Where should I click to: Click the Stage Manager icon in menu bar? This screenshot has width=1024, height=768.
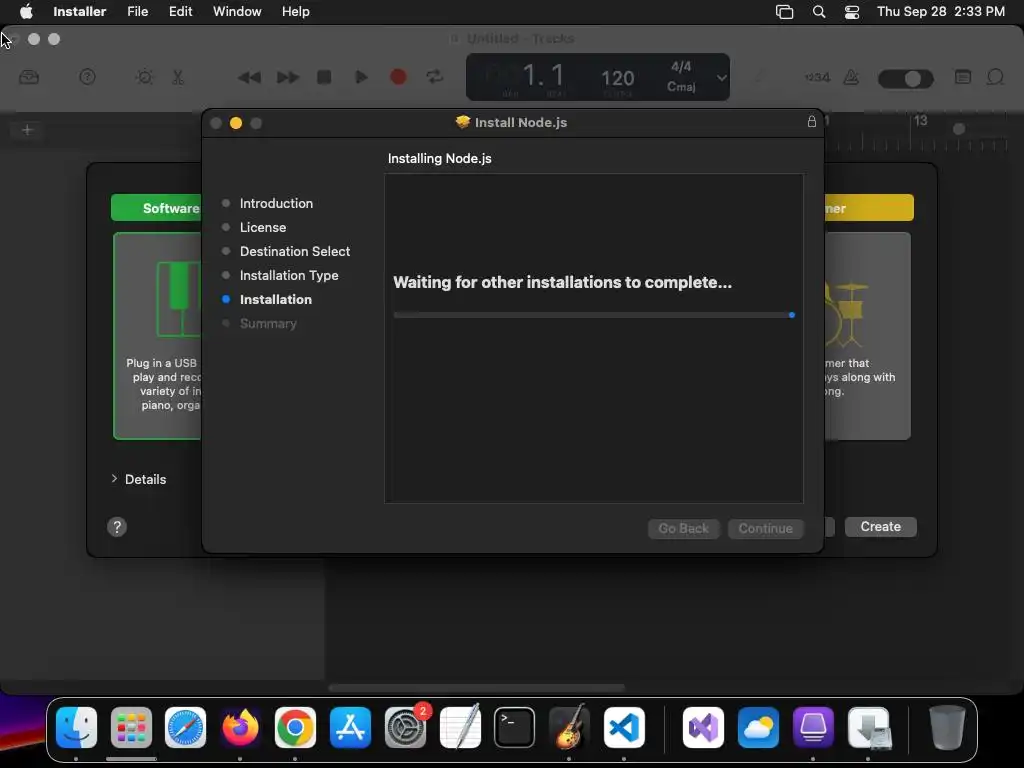pos(784,12)
